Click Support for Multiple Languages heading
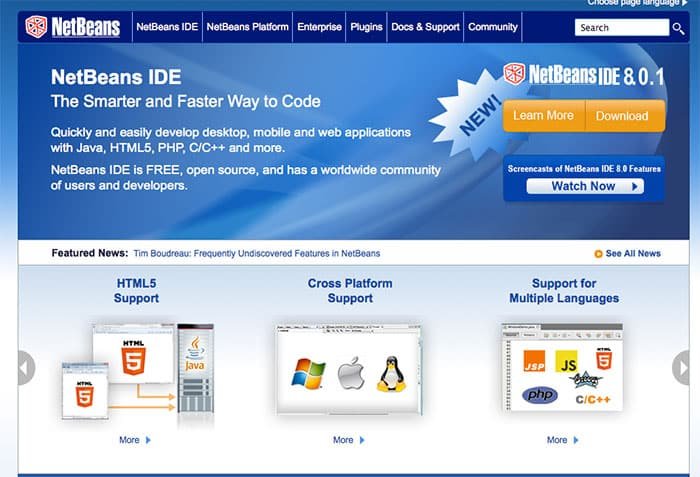Viewport: 700px width, 477px height. coord(564,291)
